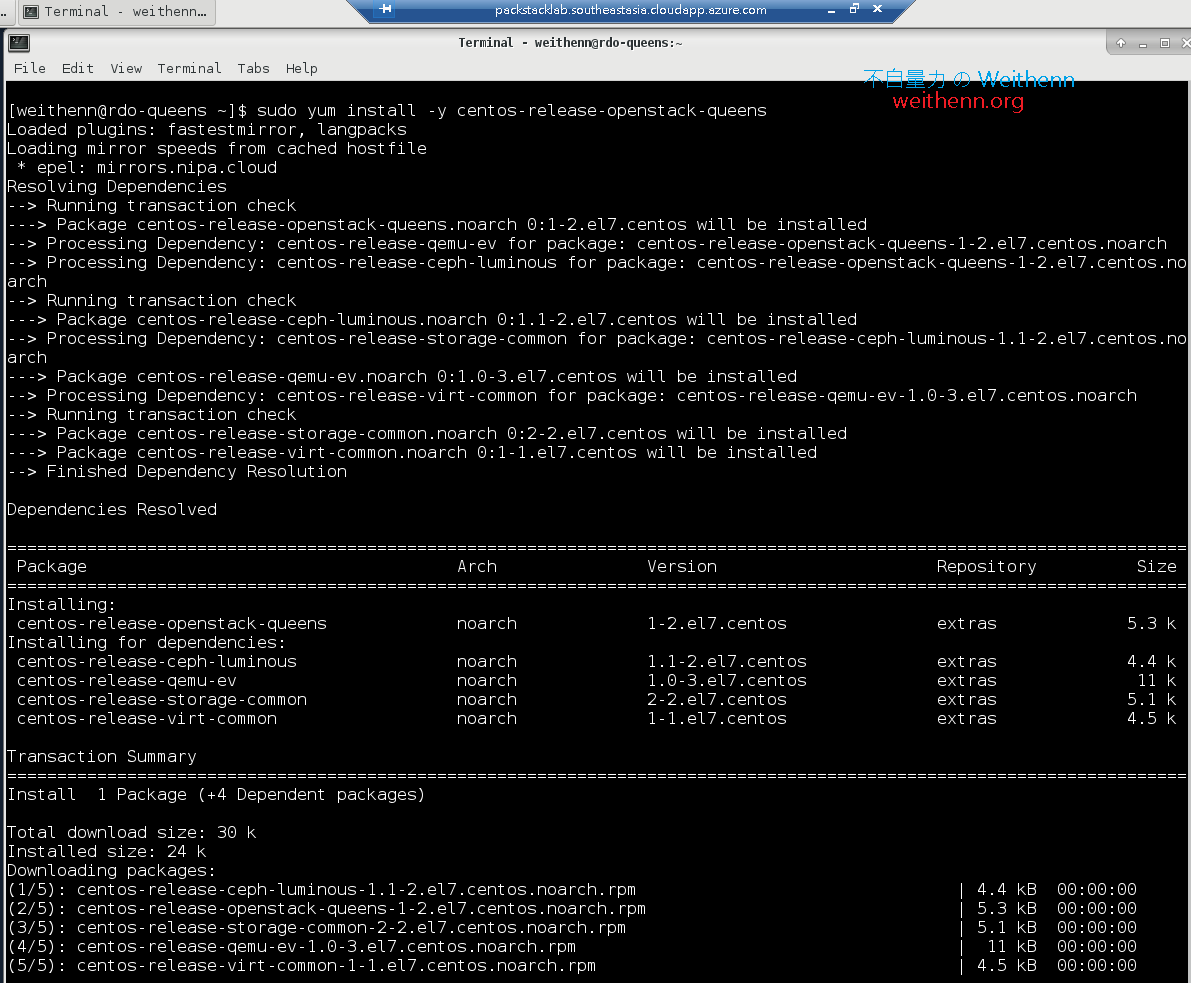Open the Edit menu
Image resolution: width=1191 pixels, height=983 pixels.
[77, 68]
